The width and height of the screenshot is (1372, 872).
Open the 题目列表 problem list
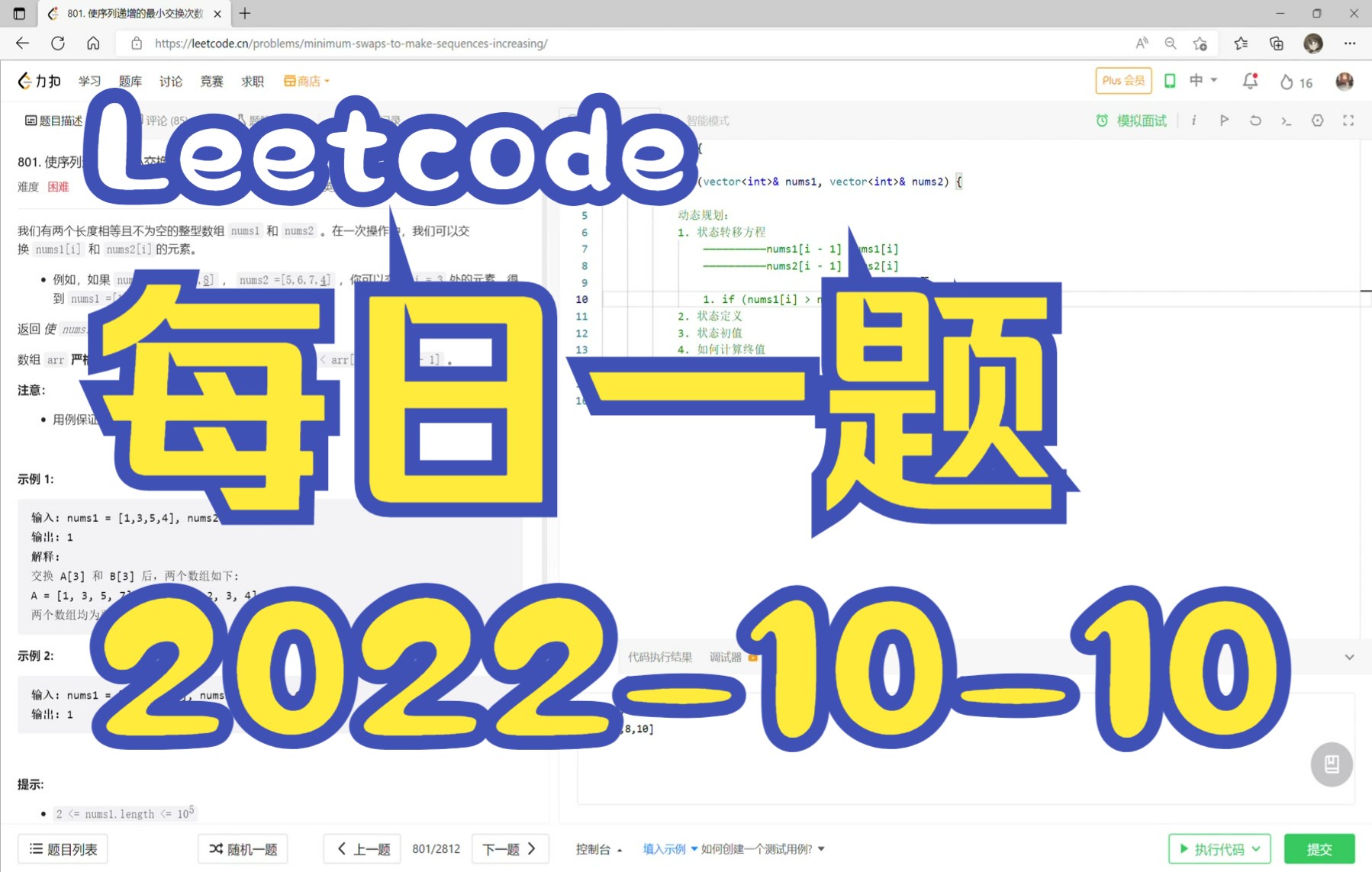(63, 849)
